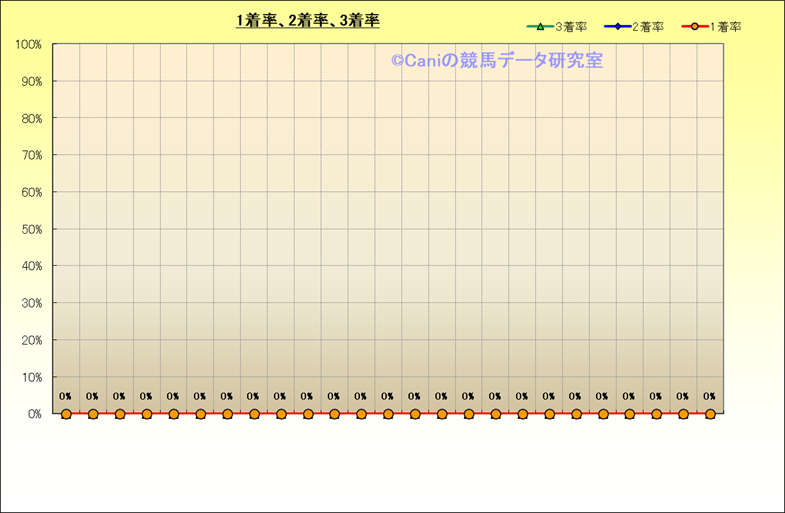Click the ©Caniの競馬データ研究室 watermark text
Viewport: 785px width, 513px height.
496,61
